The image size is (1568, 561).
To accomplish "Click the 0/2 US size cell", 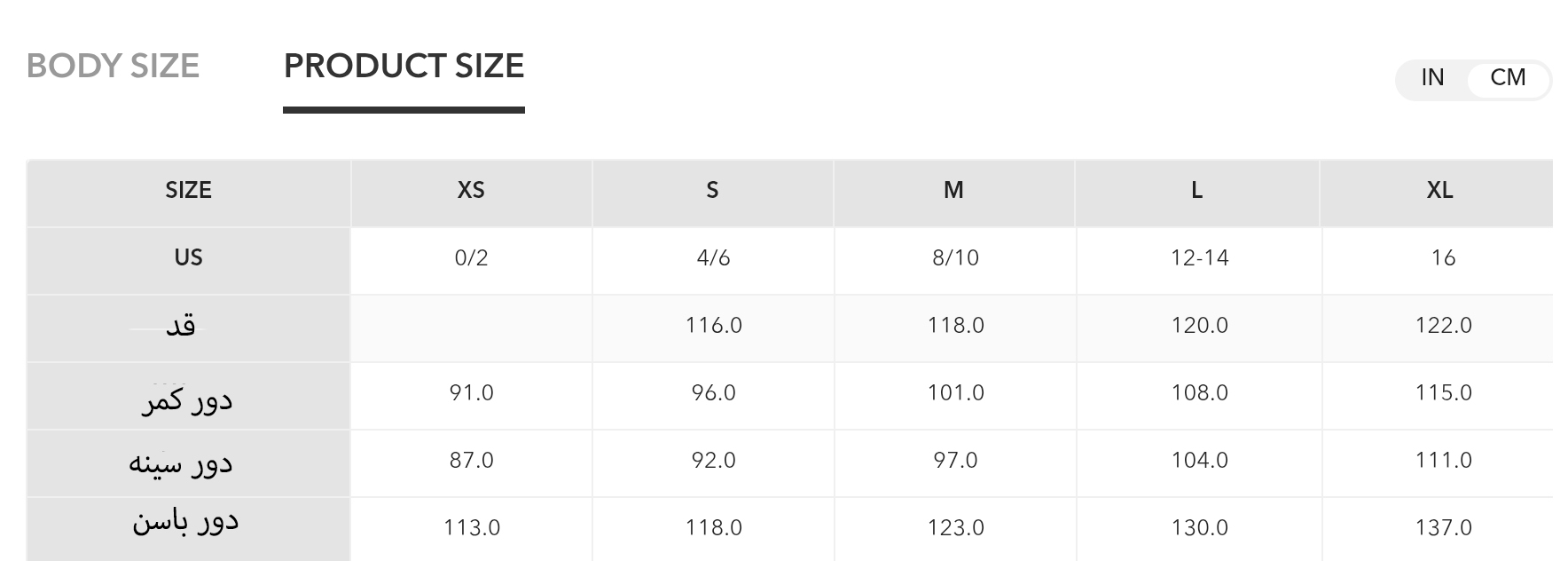I will [x=471, y=258].
